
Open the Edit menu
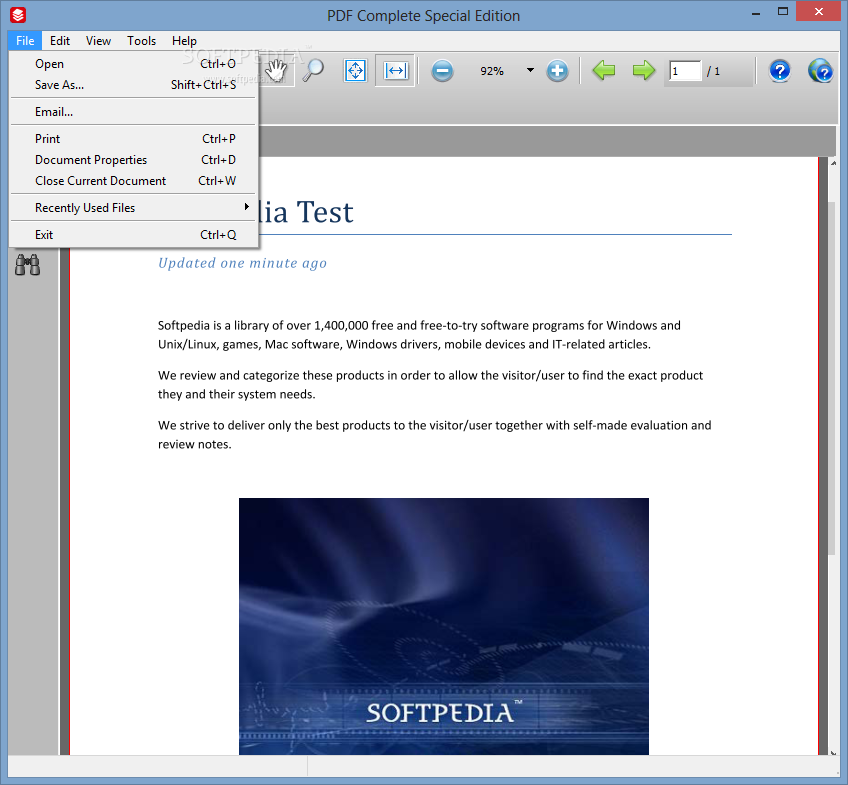pyautogui.click(x=60, y=41)
